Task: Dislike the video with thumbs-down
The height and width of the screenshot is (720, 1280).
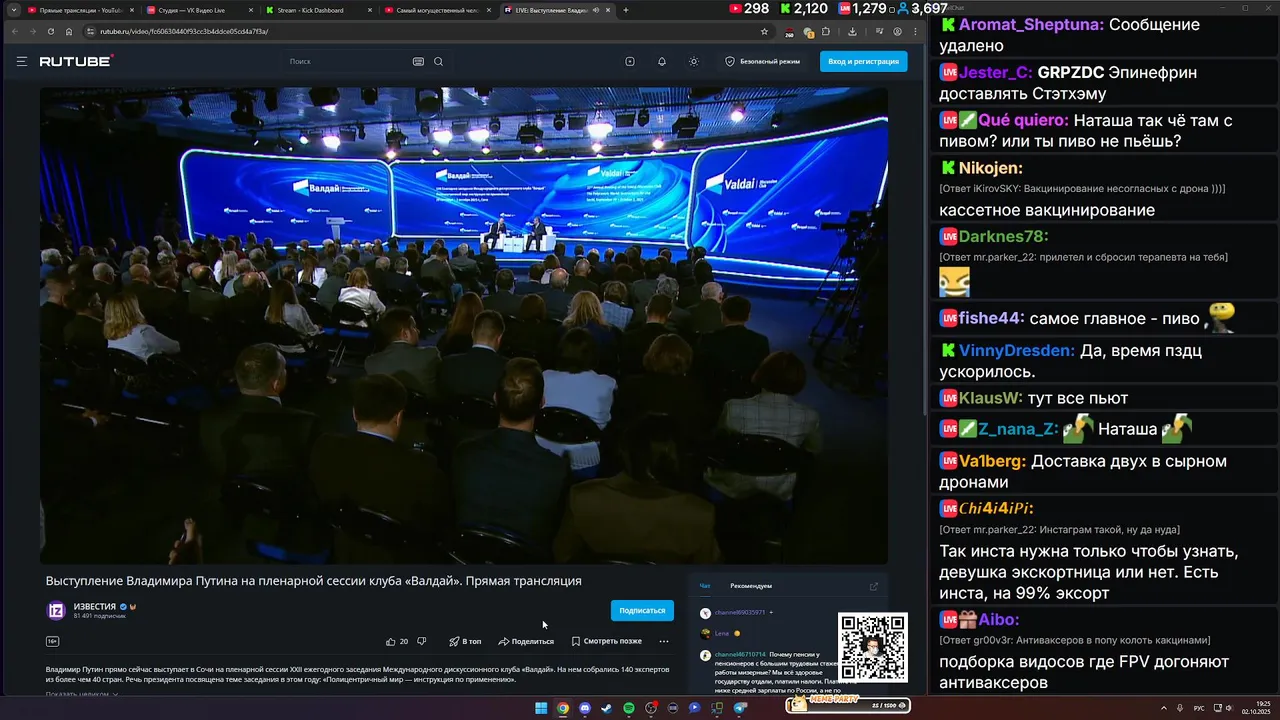Action: tap(421, 641)
